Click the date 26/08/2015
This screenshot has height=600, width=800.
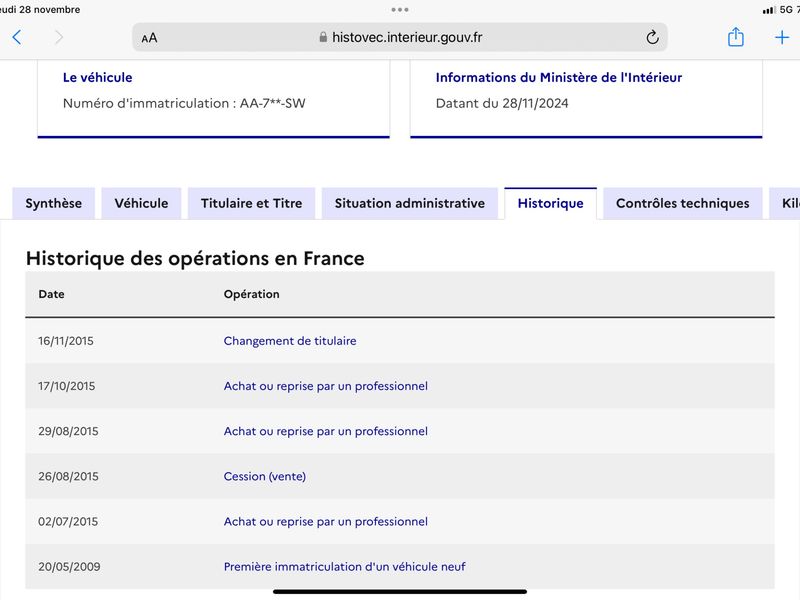click(x=68, y=477)
